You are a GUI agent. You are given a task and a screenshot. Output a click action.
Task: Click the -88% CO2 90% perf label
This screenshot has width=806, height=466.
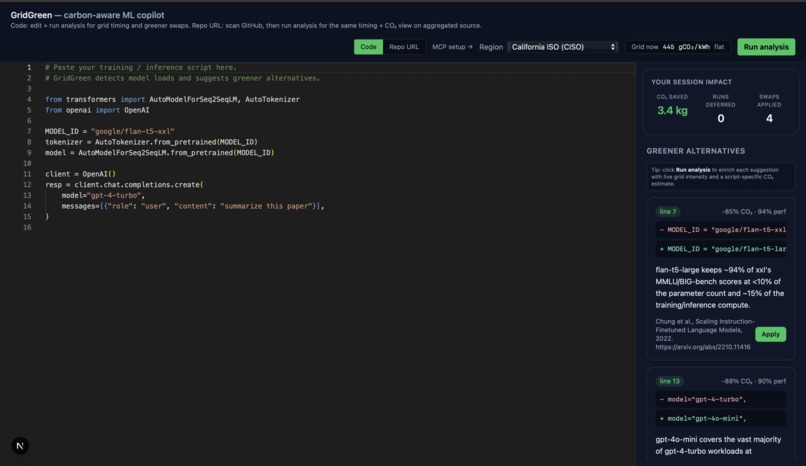pyautogui.click(x=754, y=381)
